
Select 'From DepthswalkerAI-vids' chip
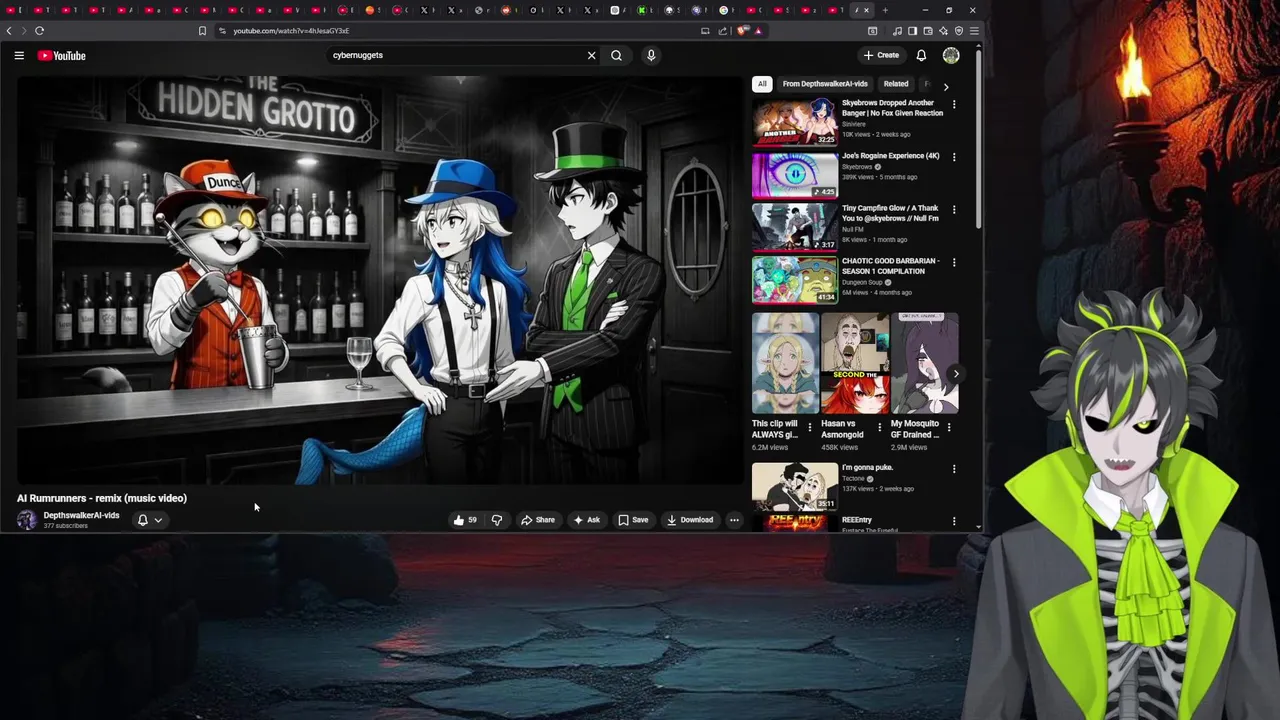pos(825,84)
